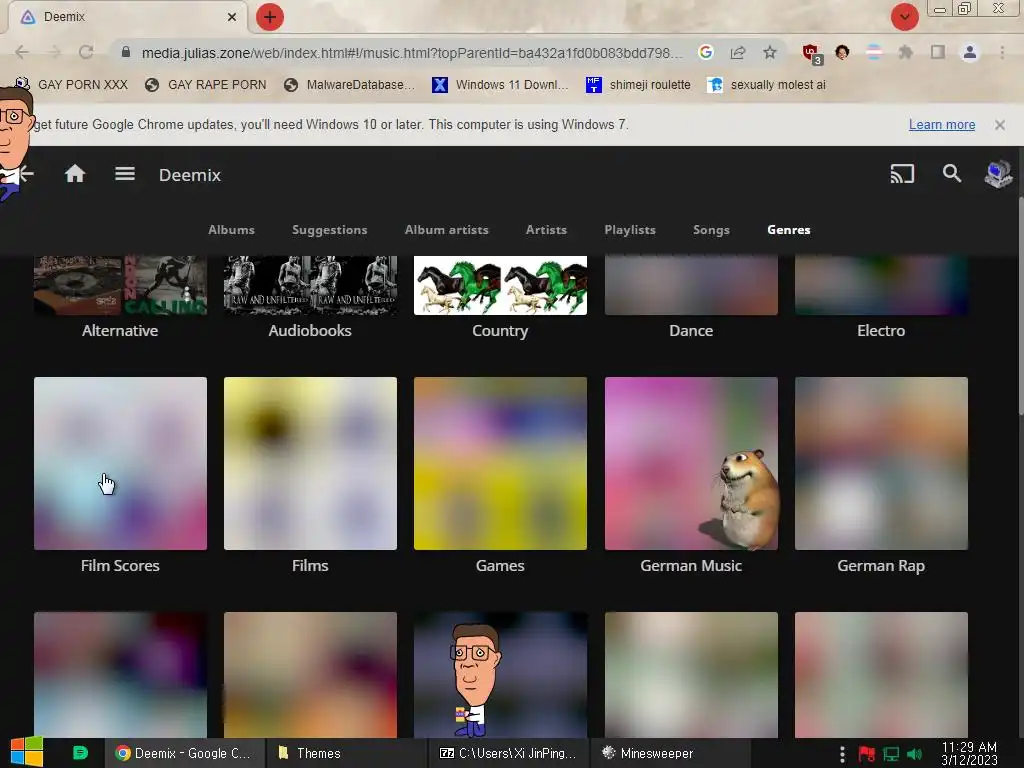Viewport: 1024px width, 768px height.
Task: Open the Windows 11 Downl... bookmark
Action: (x=501, y=85)
